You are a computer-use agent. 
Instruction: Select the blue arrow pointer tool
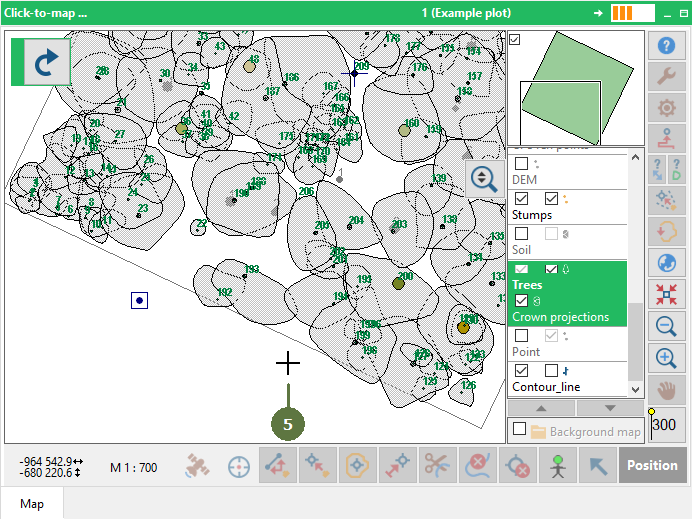[x=598, y=465]
